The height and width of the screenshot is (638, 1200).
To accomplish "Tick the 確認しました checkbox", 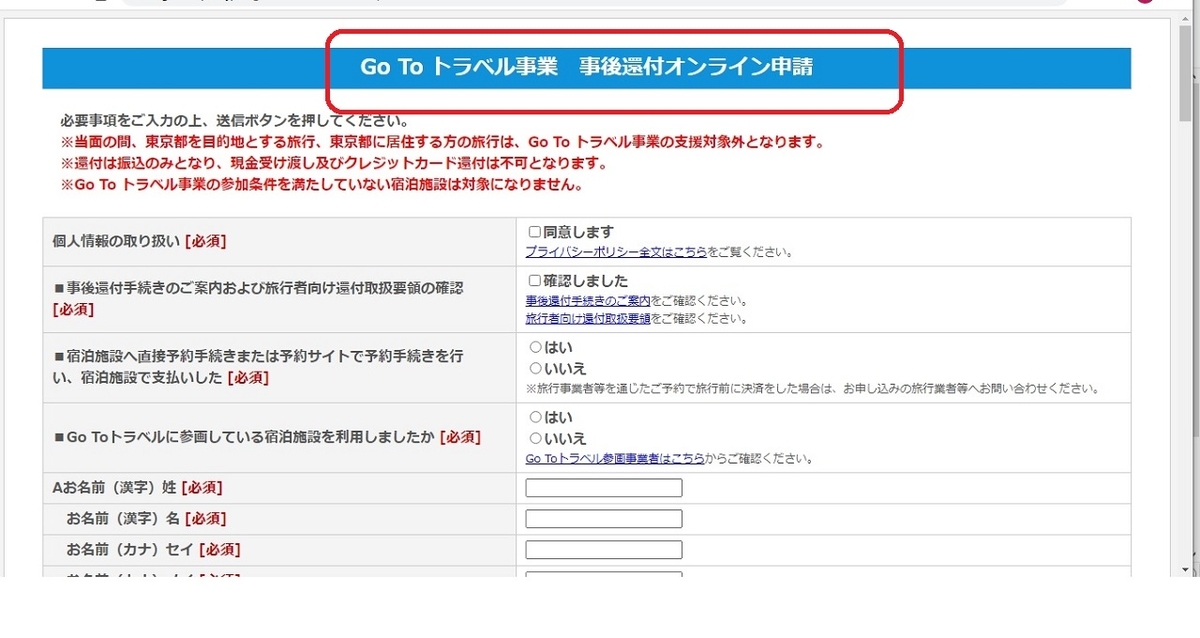I will pyautogui.click(x=534, y=281).
